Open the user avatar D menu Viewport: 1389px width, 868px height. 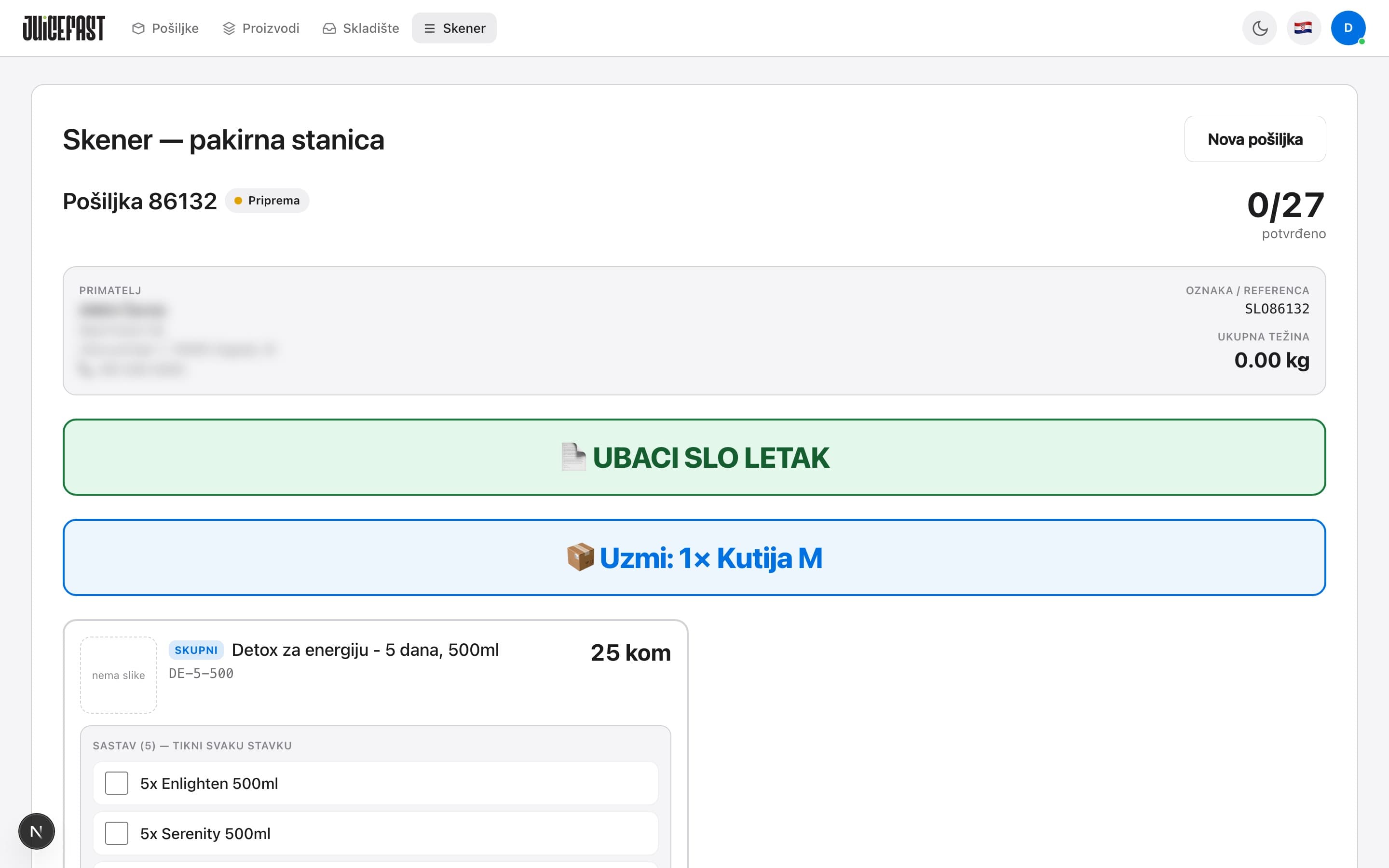tap(1348, 28)
